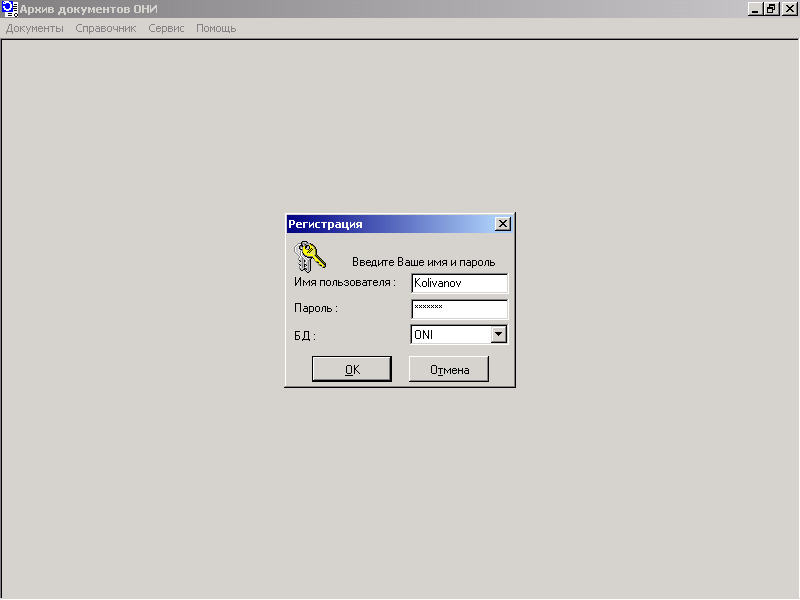Viewport: 800px width, 600px height.
Task: Click the keys icon in Регистрация dialog
Action: pyautogui.click(x=310, y=257)
